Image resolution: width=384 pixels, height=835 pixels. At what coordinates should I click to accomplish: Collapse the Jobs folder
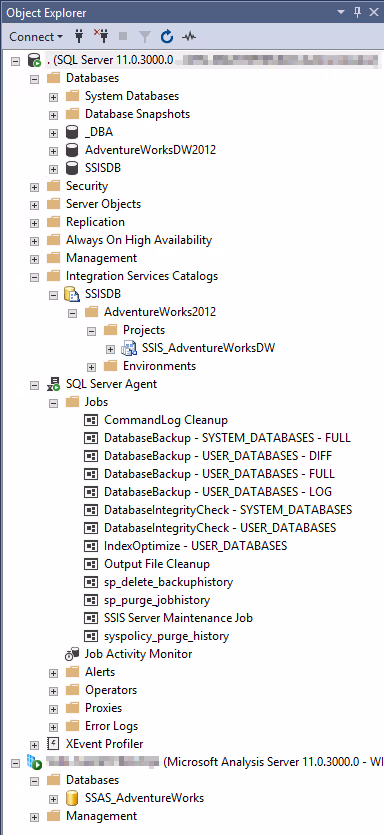[53, 403]
